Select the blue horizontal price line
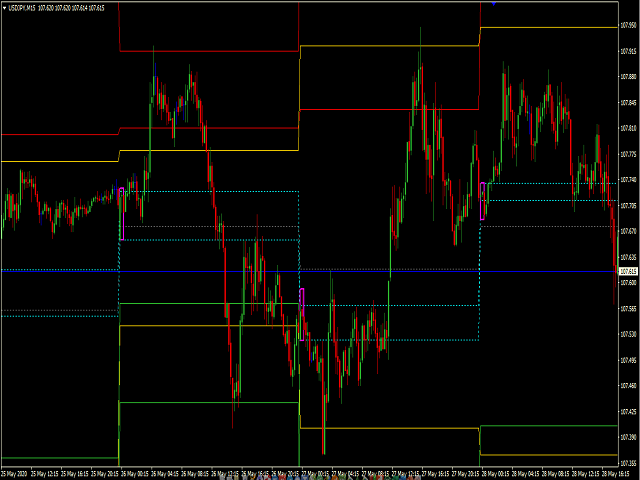This screenshot has width=640, height=480. [x=310, y=271]
